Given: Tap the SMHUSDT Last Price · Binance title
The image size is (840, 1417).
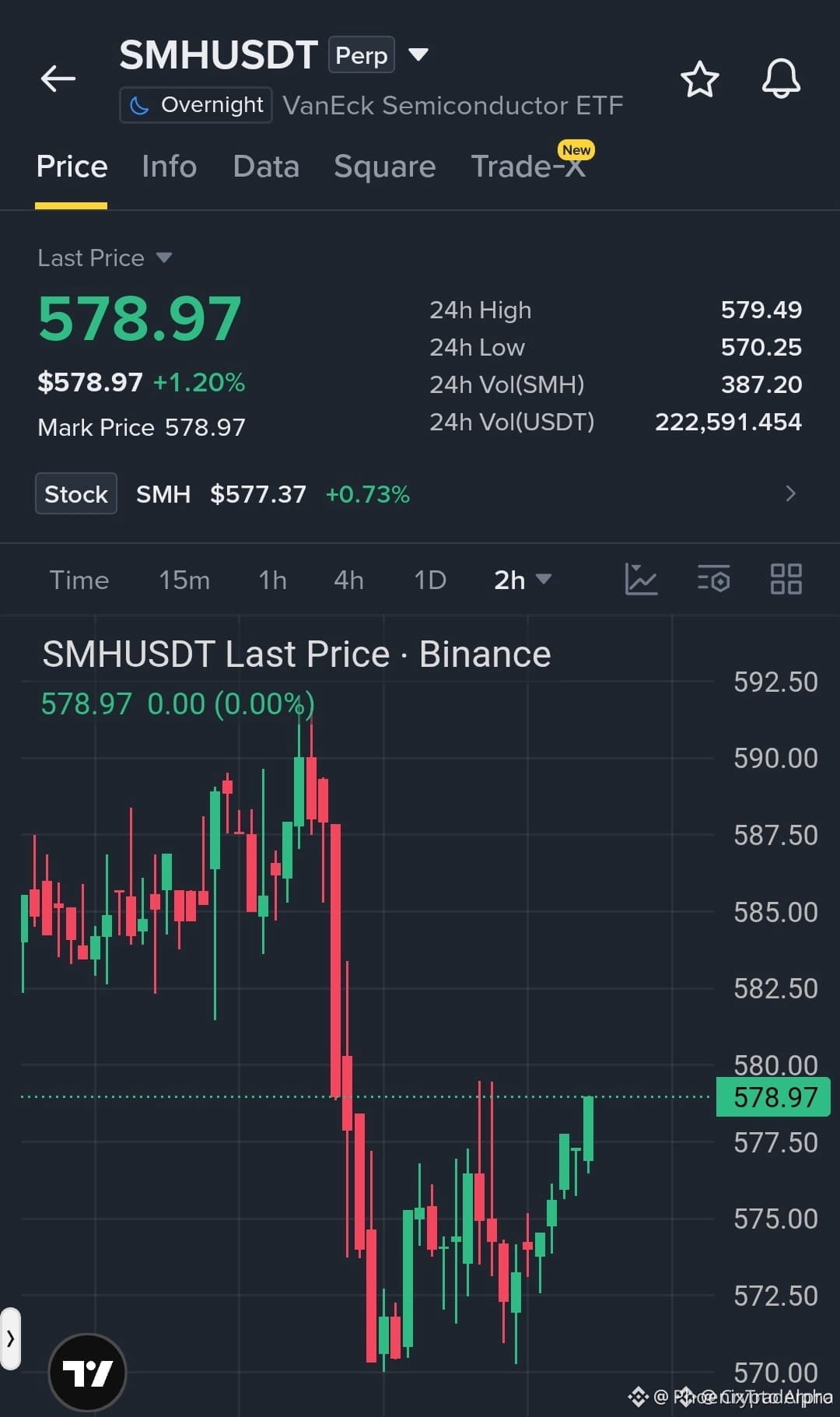Looking at the screenshot, I should 296,654.
